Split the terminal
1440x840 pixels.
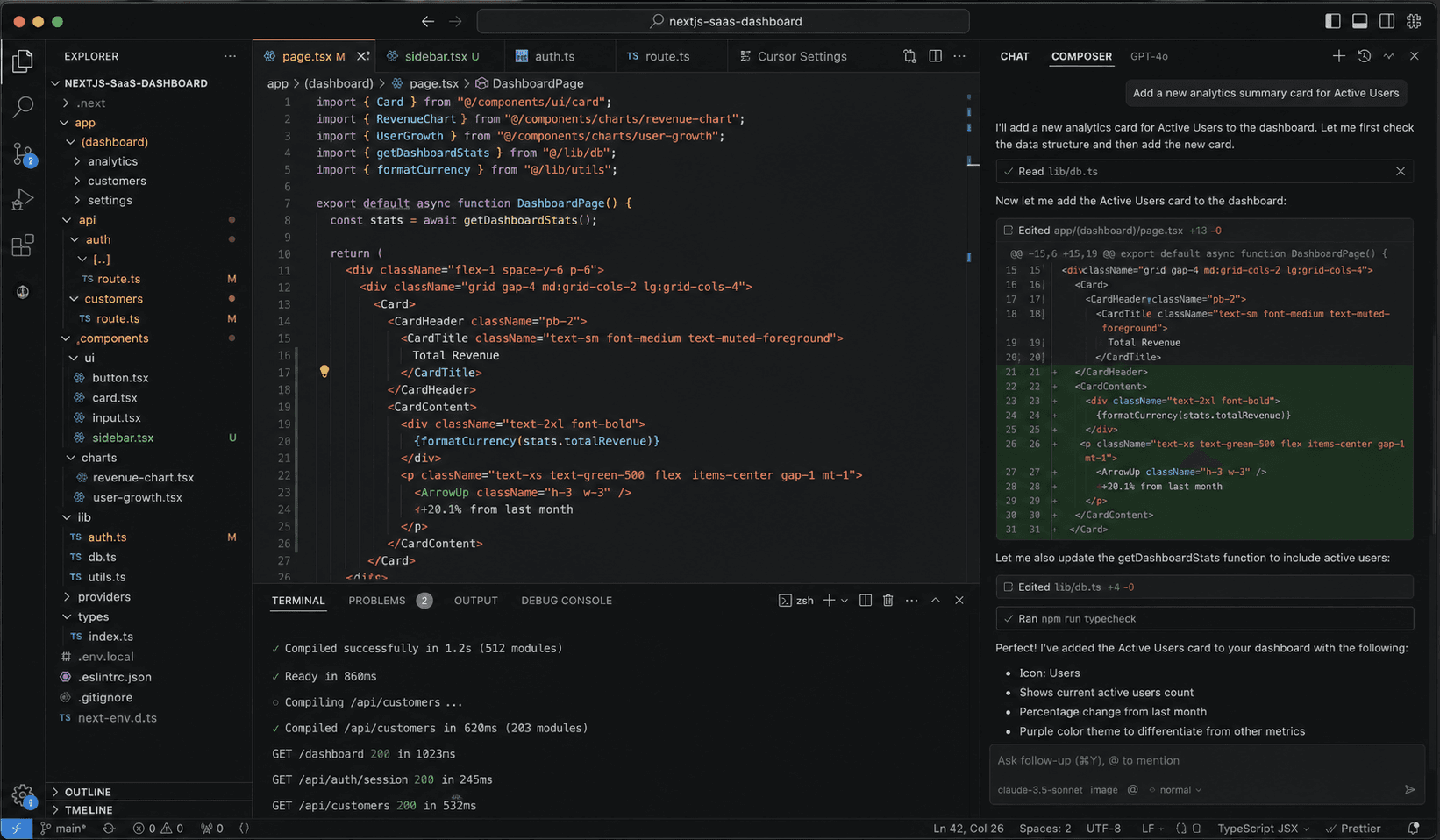[866, 601]
